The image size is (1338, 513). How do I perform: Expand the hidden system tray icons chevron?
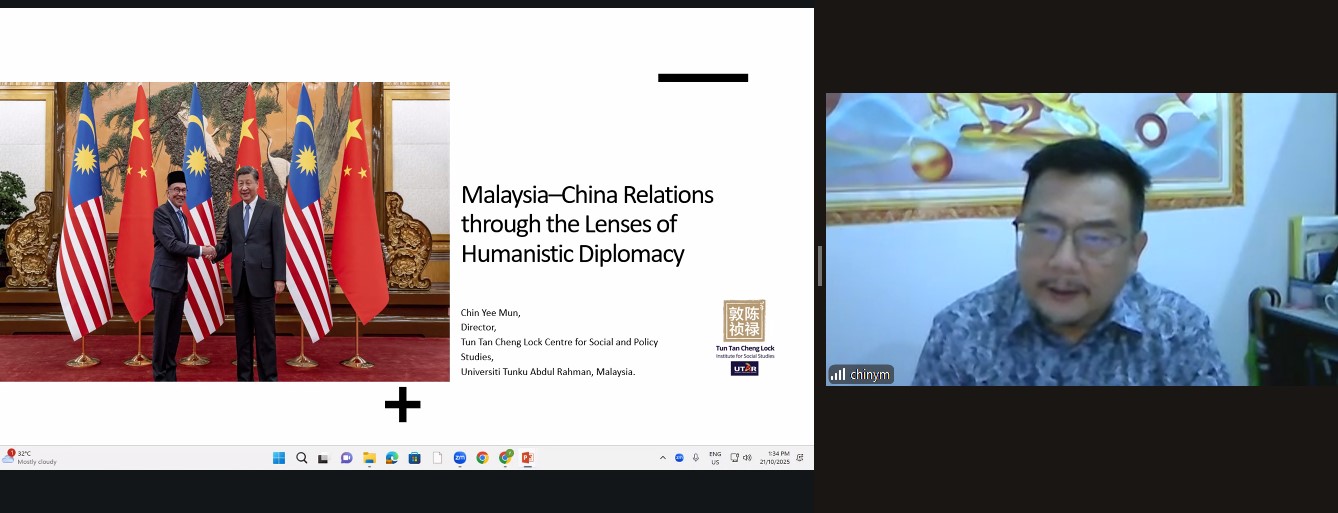662,458
